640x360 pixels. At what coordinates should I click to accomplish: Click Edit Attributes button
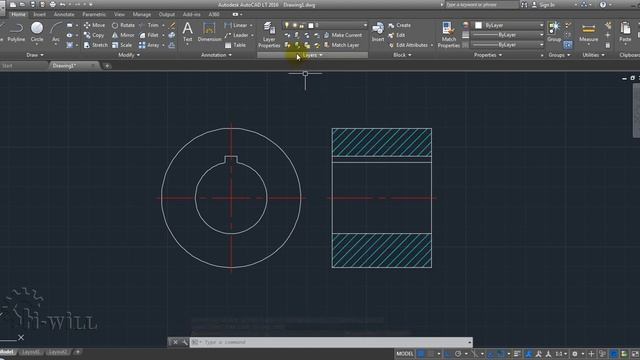(408, 45)
